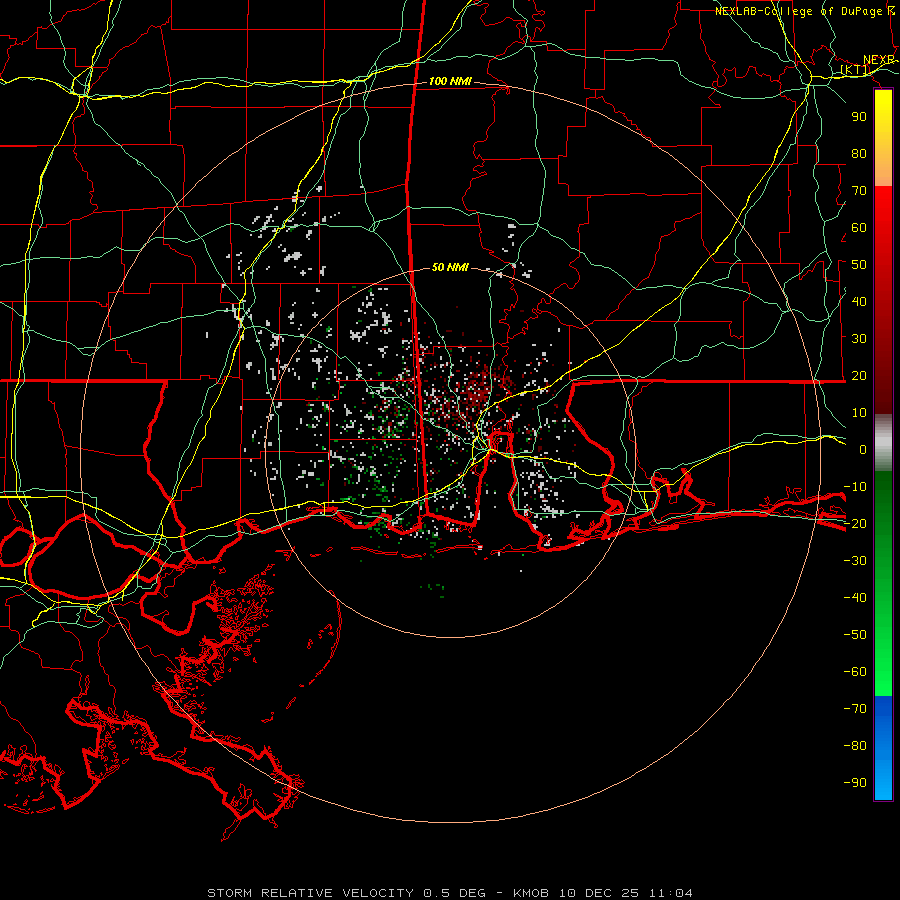900x900 pixels.
Task: Click the "11:04" time in the caption
Action: tap(671, 893)
